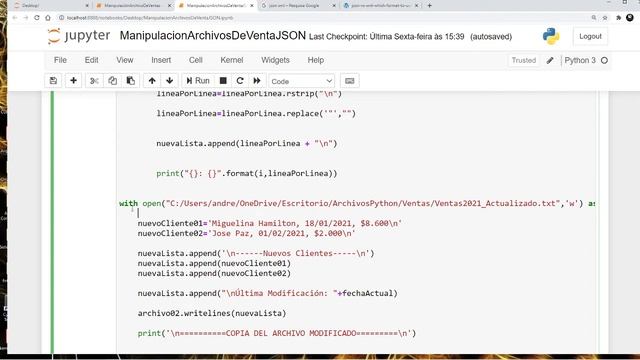The image size is (640, 360).
Task: Click the with open file path line
Action: (x=357, y=203)
